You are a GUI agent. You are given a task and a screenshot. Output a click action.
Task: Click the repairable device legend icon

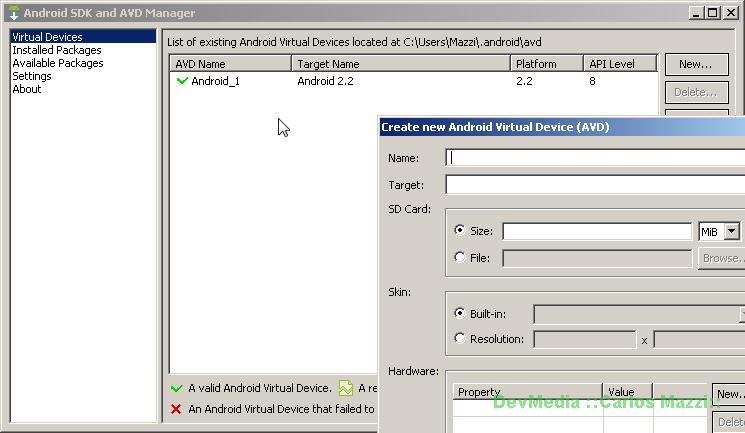pos(346,388)
